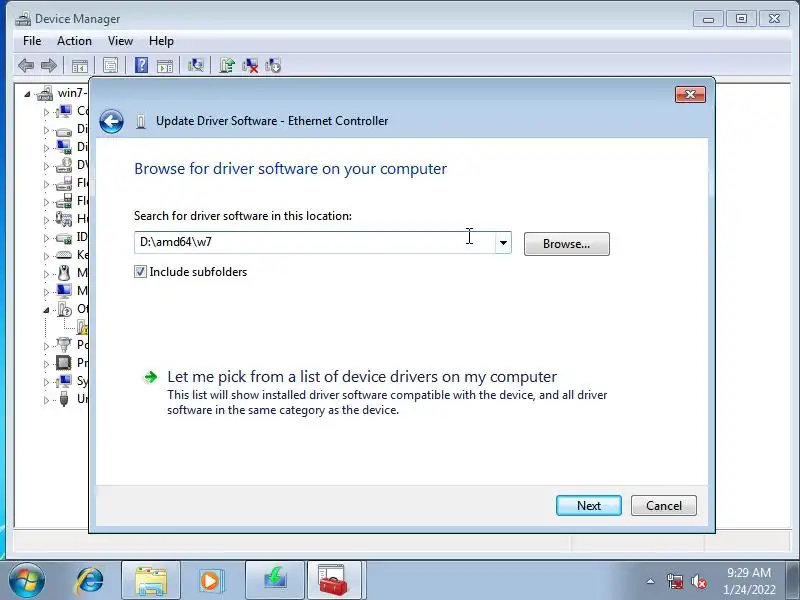Screen dimensions: 800x600
Task: Select the Processors category icon in the tree
Action: [64, 363]
